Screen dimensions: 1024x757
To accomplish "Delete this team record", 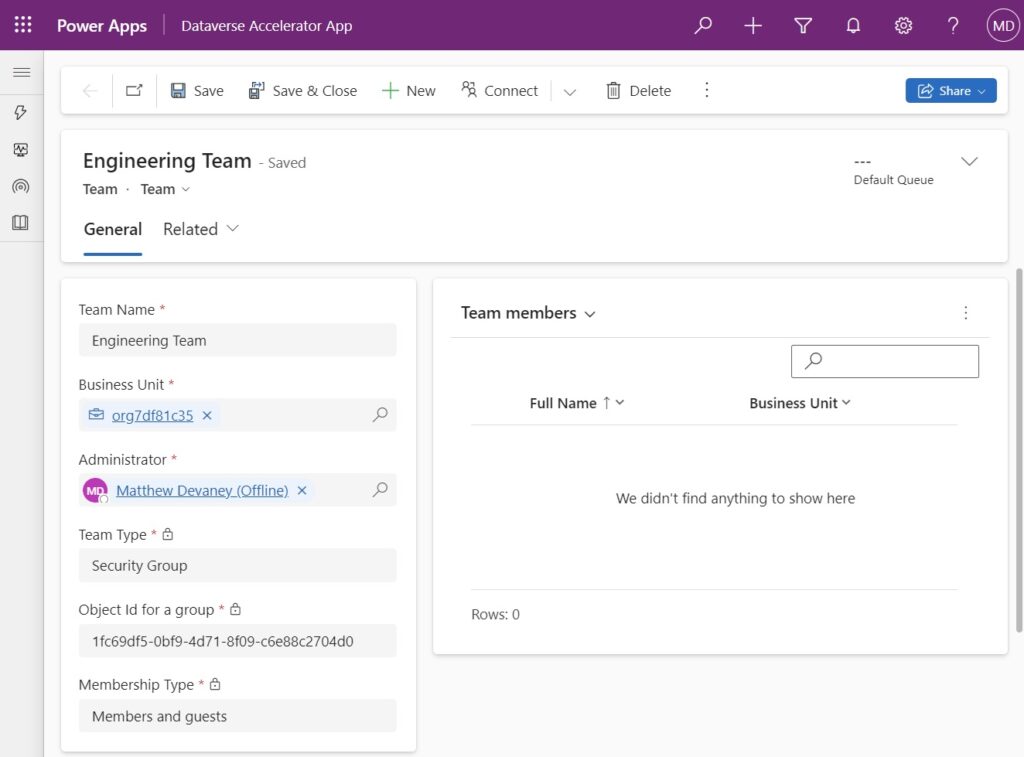I will tap(638, 91).
